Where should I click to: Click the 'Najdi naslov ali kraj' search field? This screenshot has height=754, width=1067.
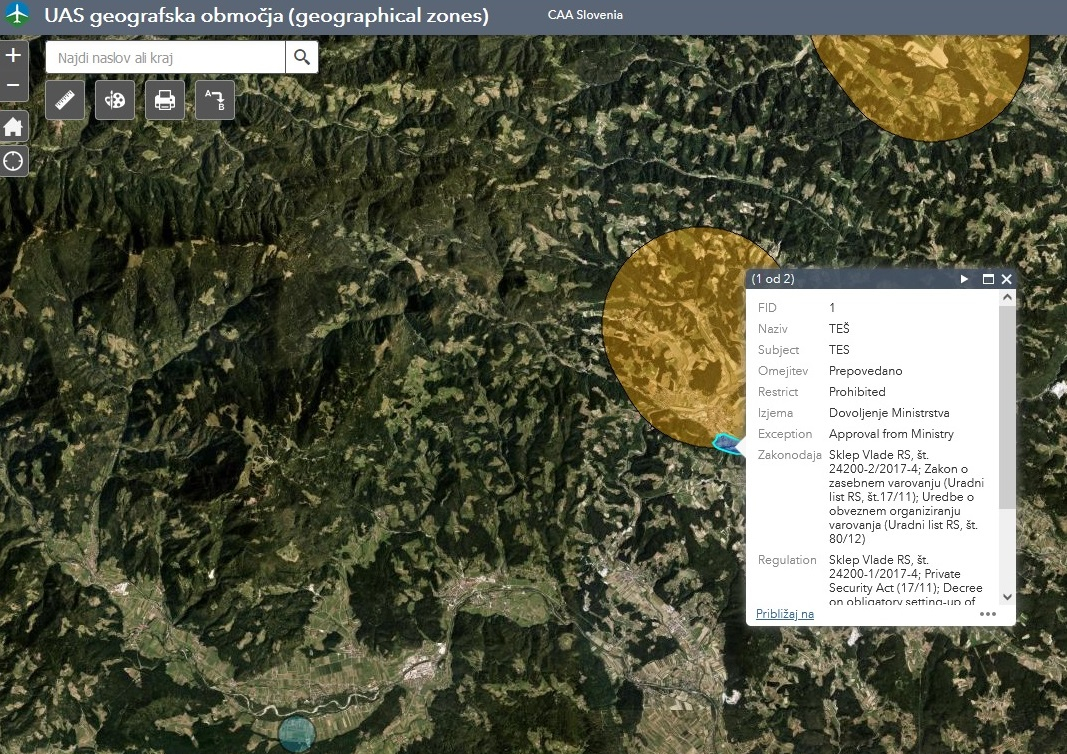(165, 58)
